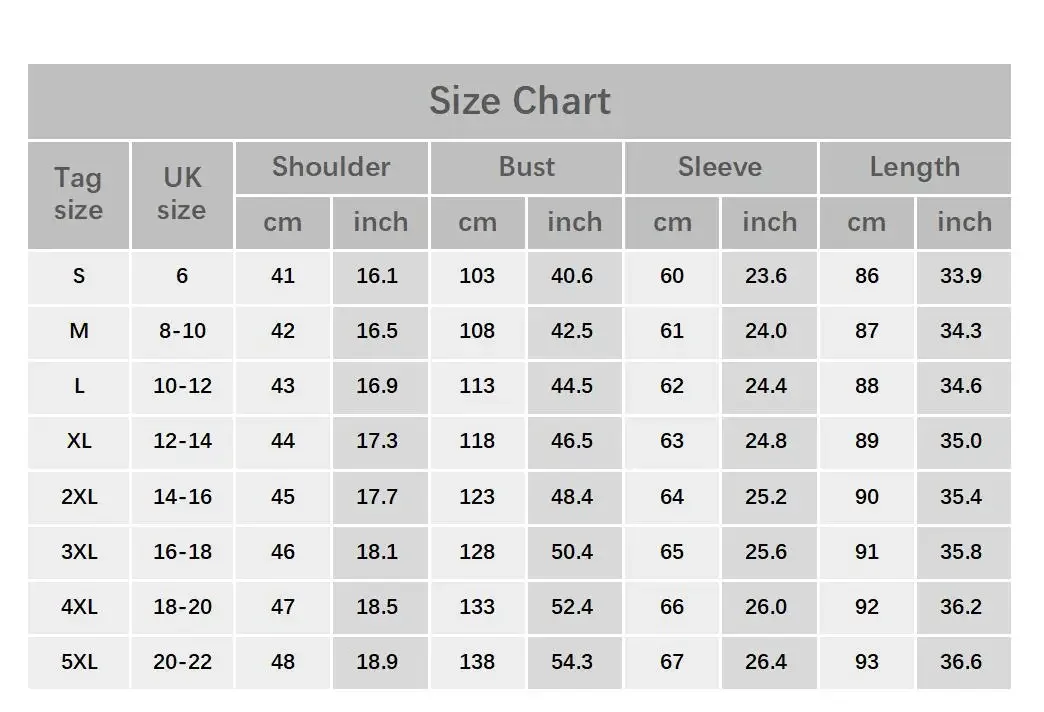This screenshot has width=1044, height=712.
Task: Select the UK size column header
Action: [x=182, y=195]
